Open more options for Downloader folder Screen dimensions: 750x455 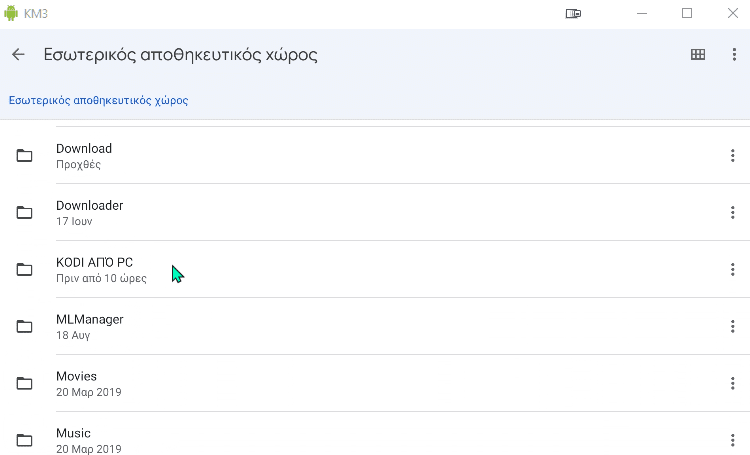[732, 212]
